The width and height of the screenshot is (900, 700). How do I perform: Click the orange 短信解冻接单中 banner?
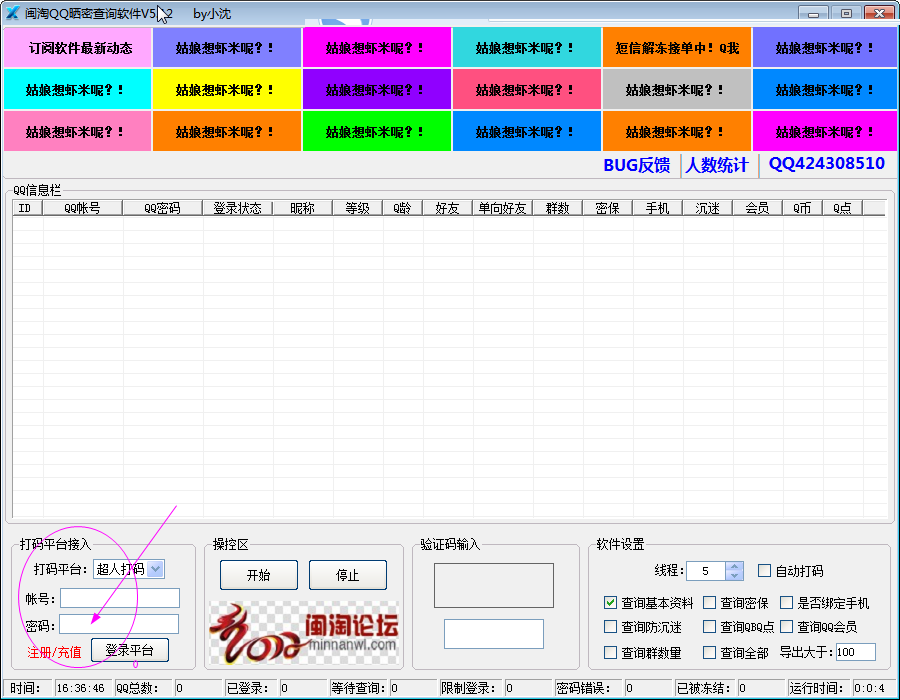(x=677, y=48)
